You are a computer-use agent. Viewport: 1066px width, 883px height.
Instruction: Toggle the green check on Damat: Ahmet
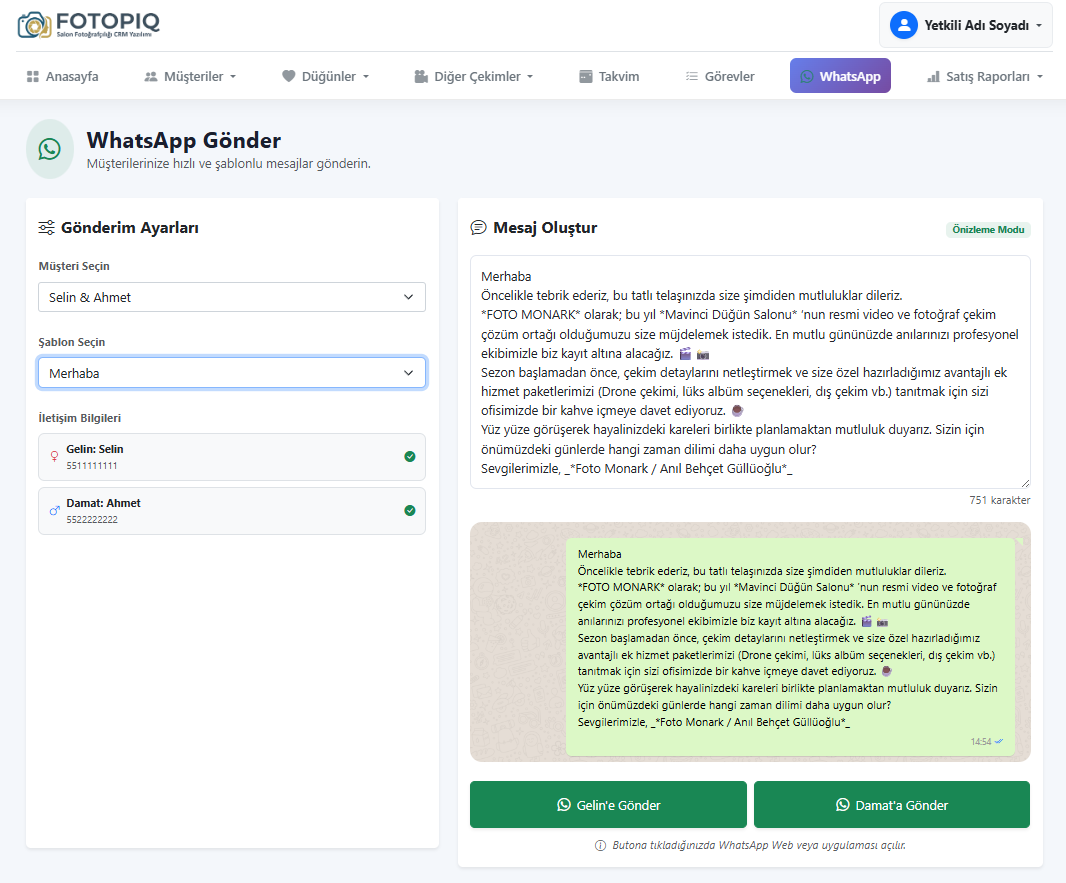410,511
